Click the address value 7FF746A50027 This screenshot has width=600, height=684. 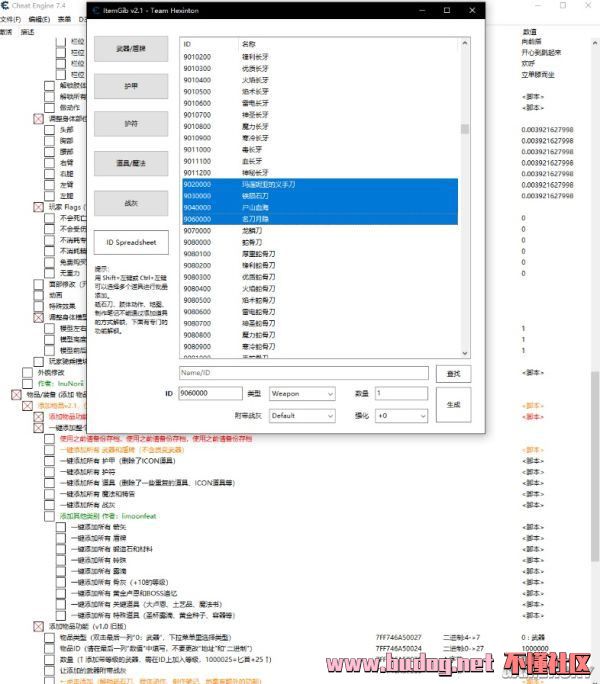[x=398, y=638]
